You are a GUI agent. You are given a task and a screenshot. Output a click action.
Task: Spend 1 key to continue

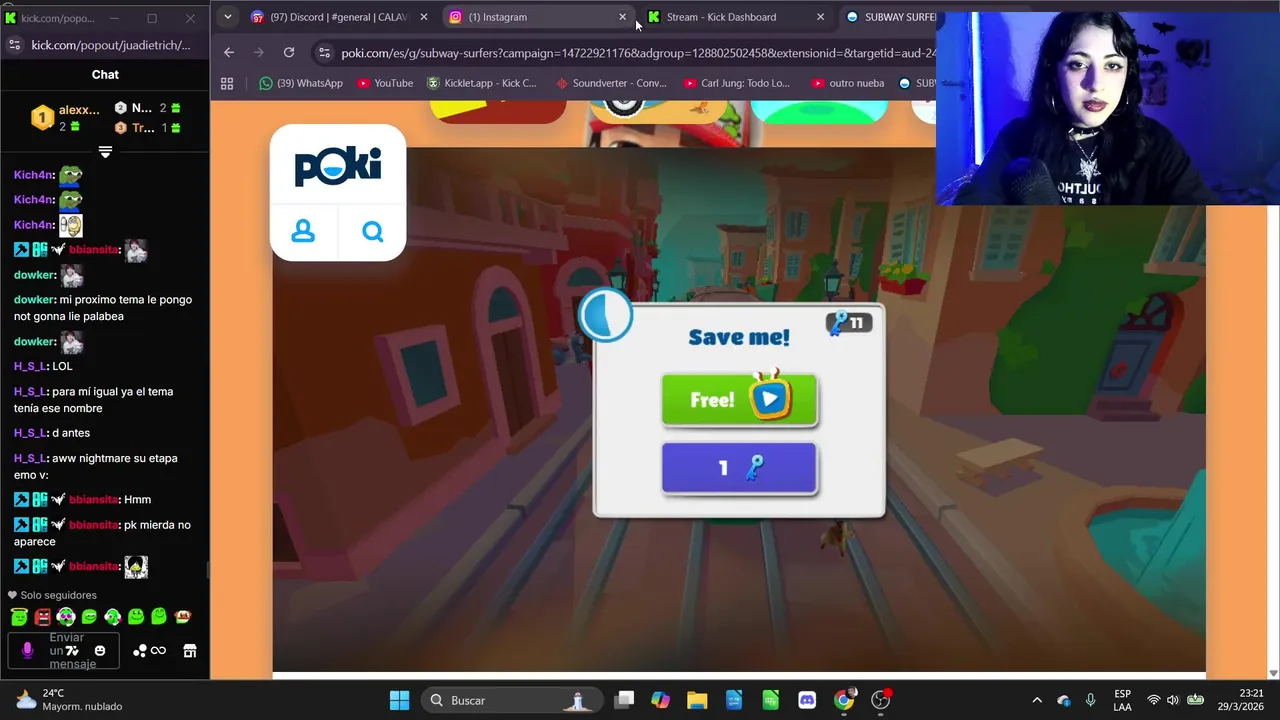(739, 468)
